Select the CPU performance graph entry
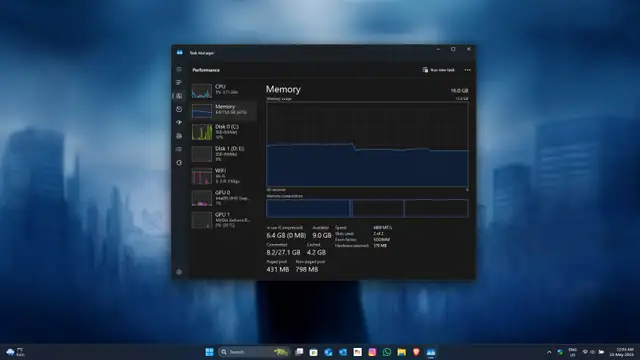 pos(223,91)
